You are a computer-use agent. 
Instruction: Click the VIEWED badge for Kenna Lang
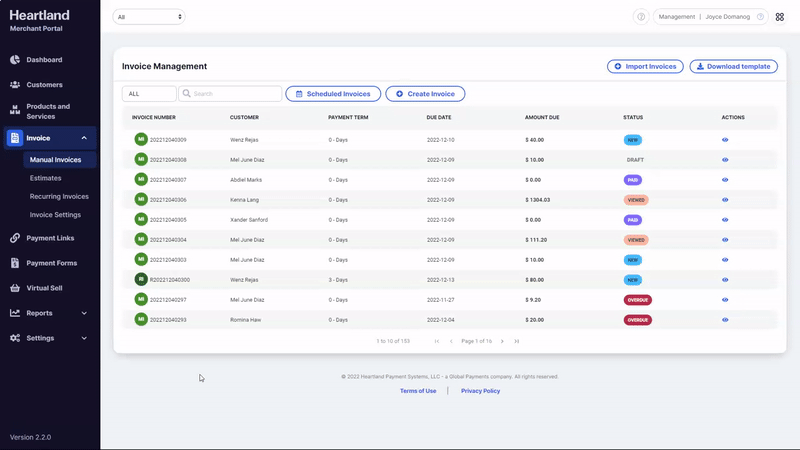pyautogui.click(x=636, y=200)
